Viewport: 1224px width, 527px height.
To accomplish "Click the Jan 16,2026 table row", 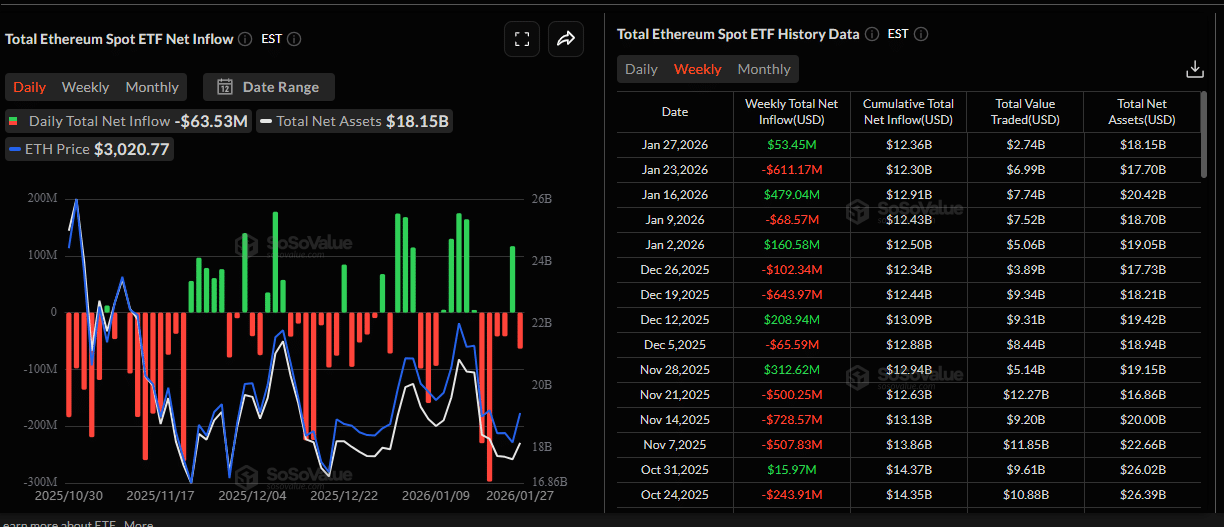I will (910, 195).
